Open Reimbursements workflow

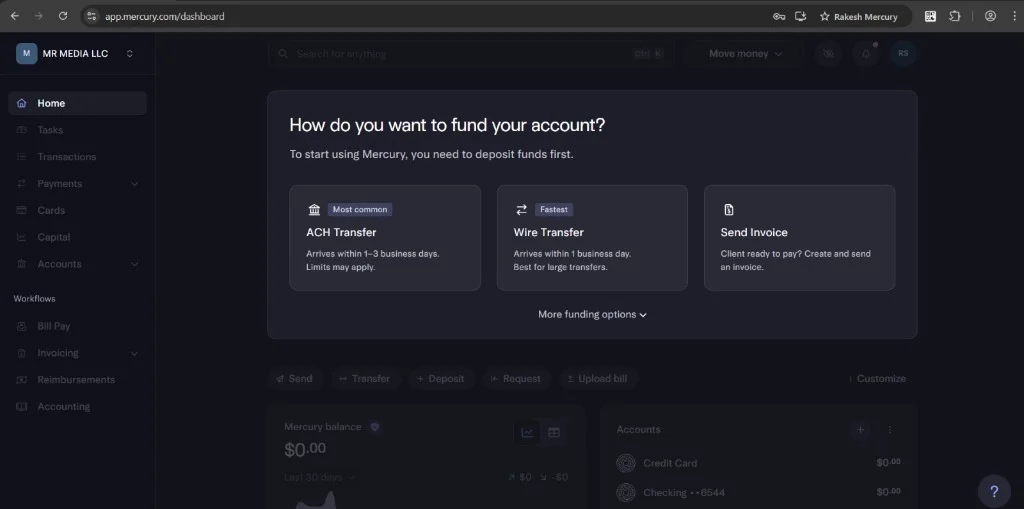77,380
